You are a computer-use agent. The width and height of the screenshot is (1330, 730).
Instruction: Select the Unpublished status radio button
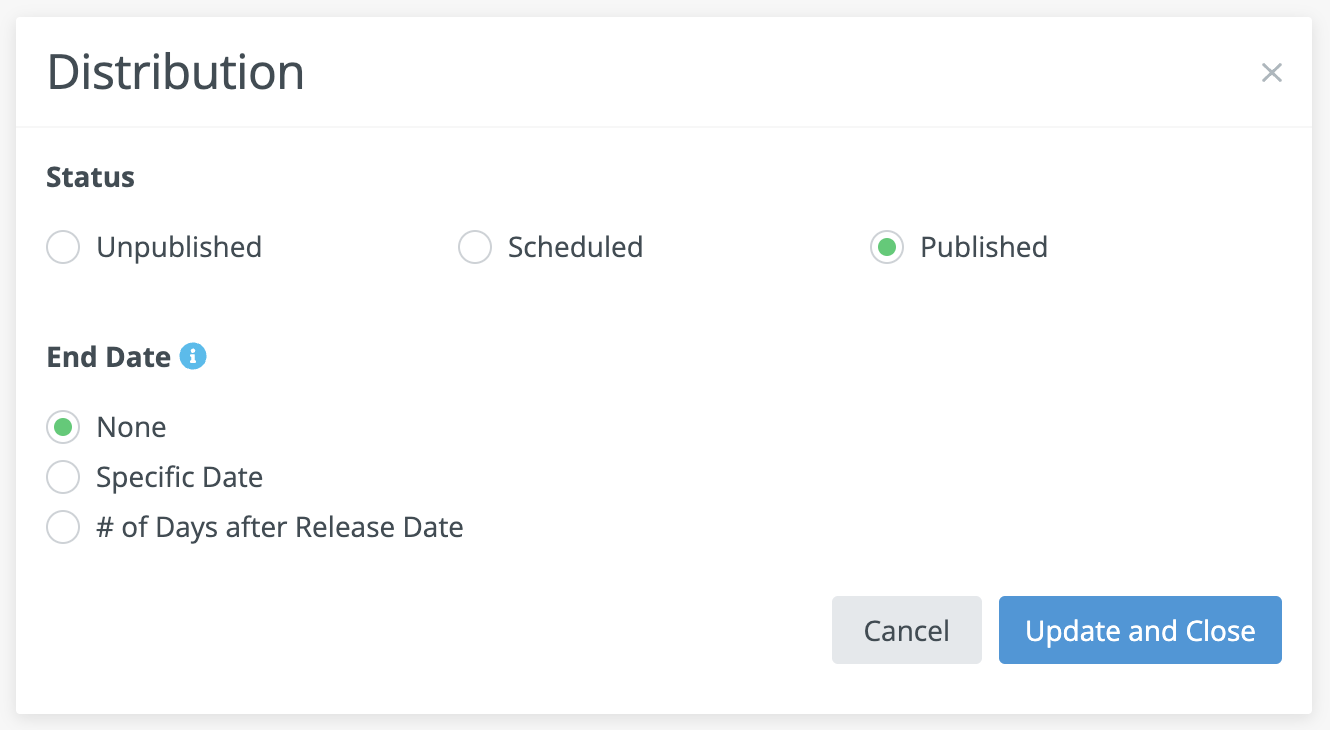point(63,247)
